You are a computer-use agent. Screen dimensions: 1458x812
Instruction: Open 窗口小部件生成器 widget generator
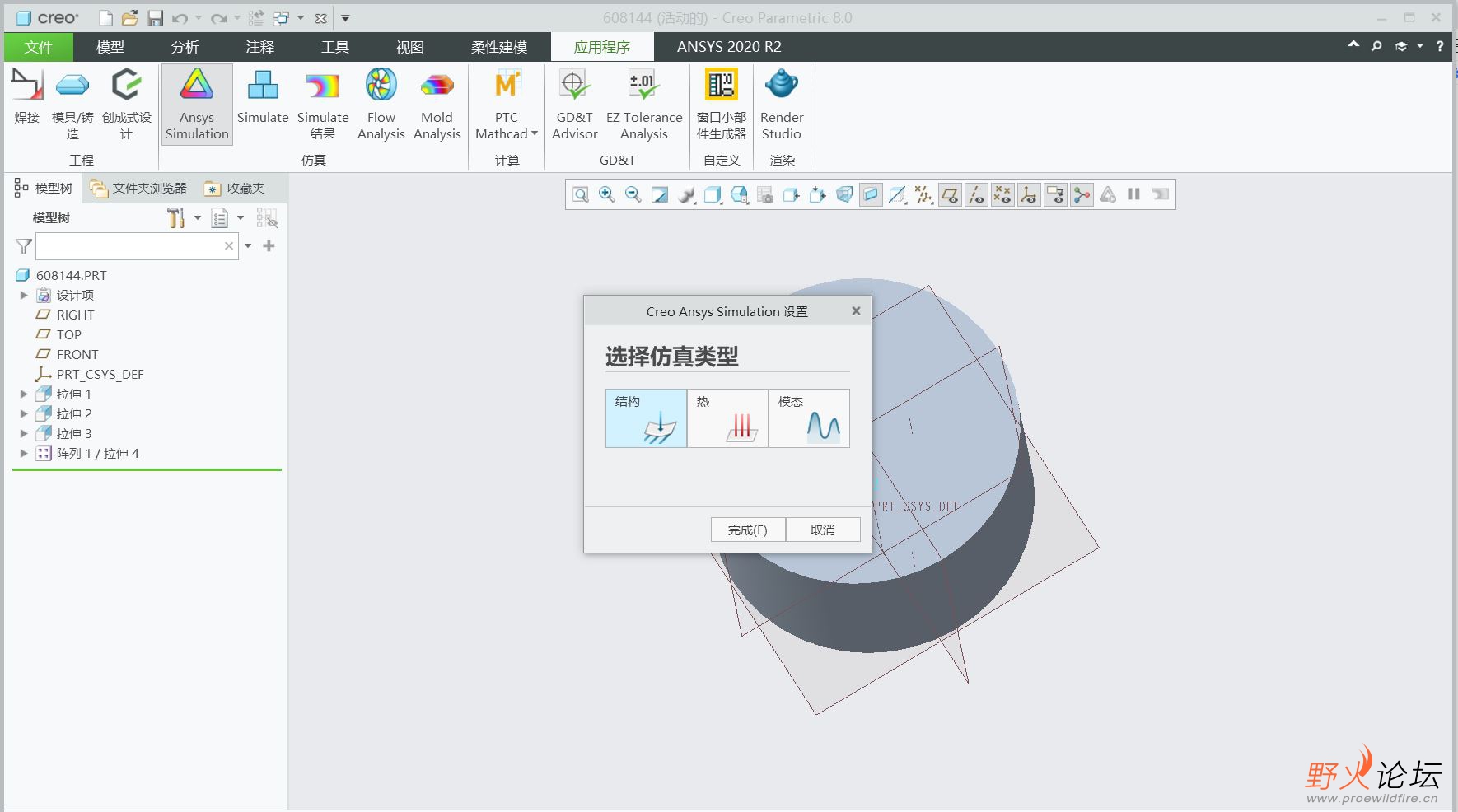(721, 104)
